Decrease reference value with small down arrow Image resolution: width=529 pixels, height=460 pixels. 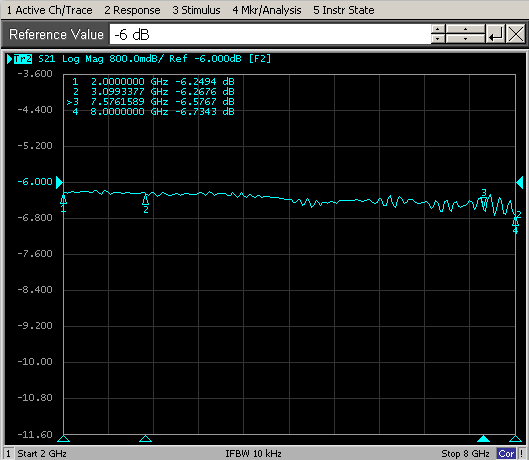[x=438, y=39]
